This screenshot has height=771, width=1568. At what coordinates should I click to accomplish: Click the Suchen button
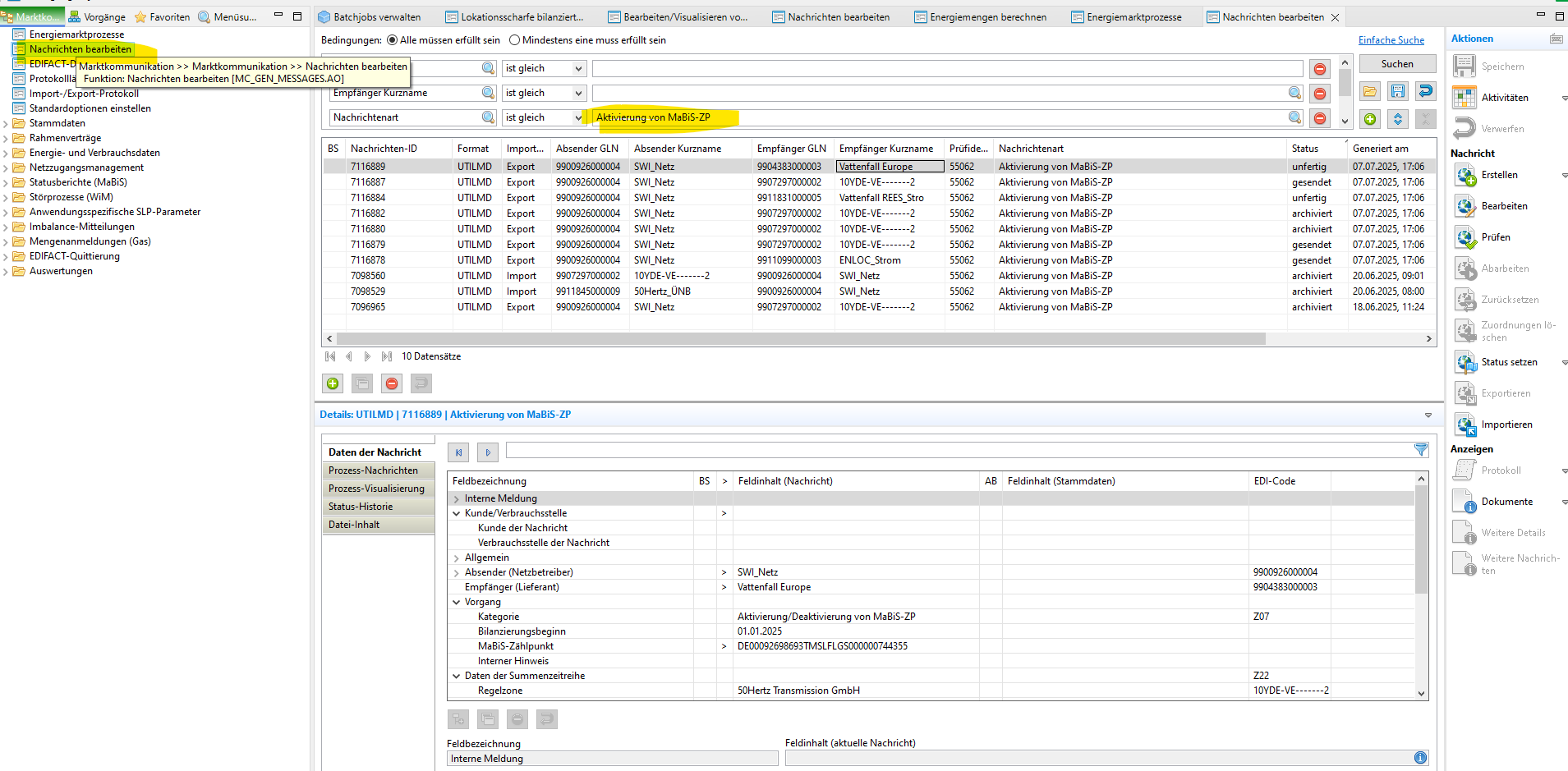click(x=1396, y=64)
